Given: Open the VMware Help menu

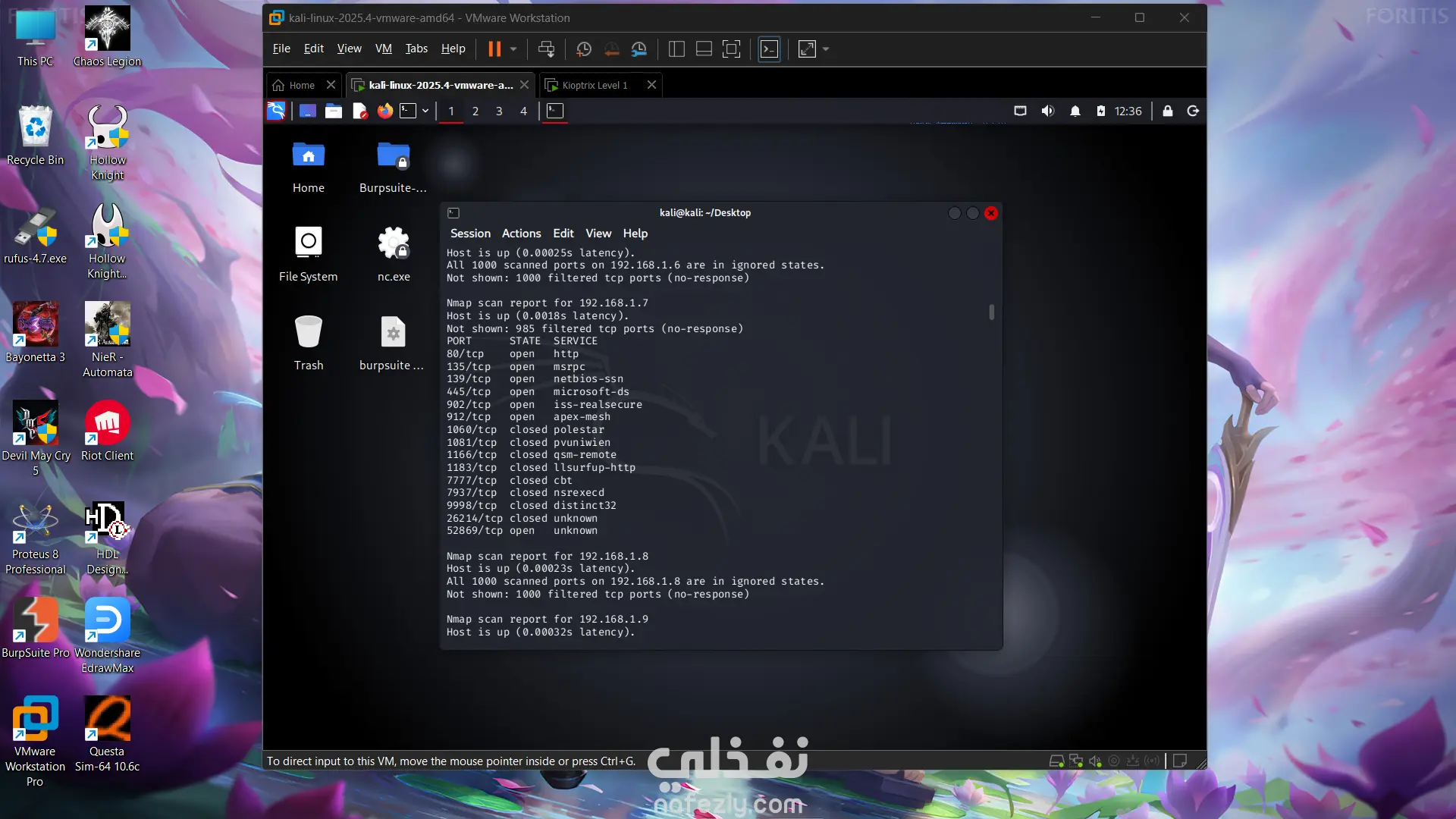Looking at the screenshot, I should 453,49.
